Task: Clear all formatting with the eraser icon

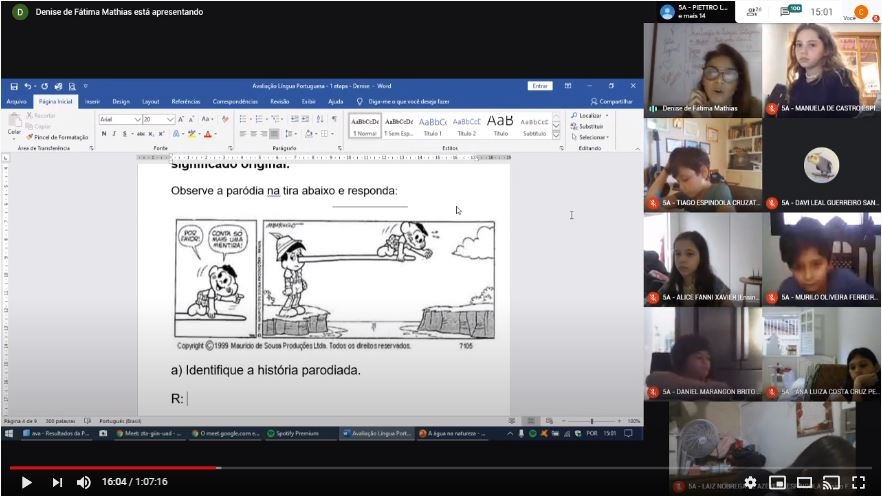Action: click(x=225, y=119)
